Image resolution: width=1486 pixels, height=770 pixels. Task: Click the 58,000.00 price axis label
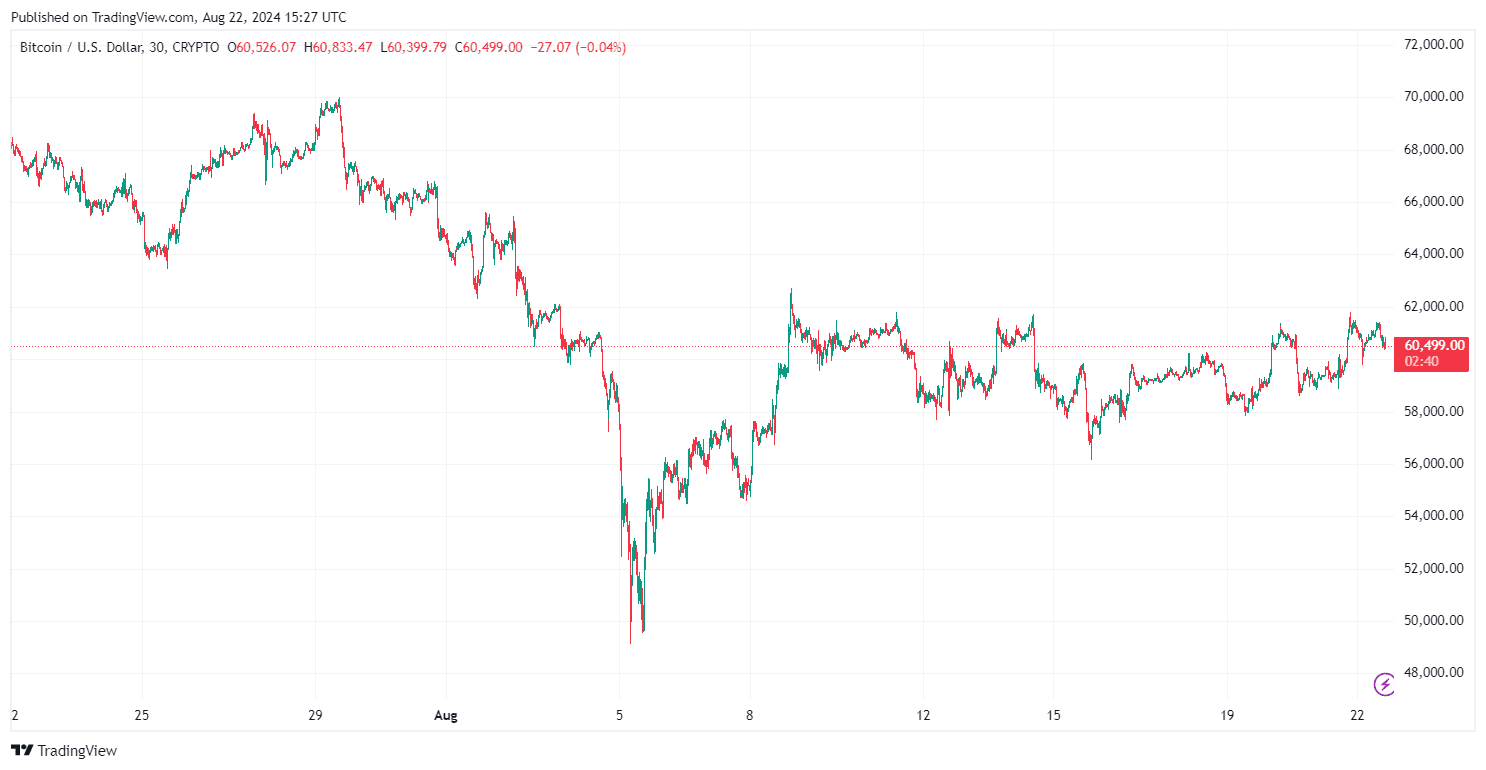(1434, 411)
